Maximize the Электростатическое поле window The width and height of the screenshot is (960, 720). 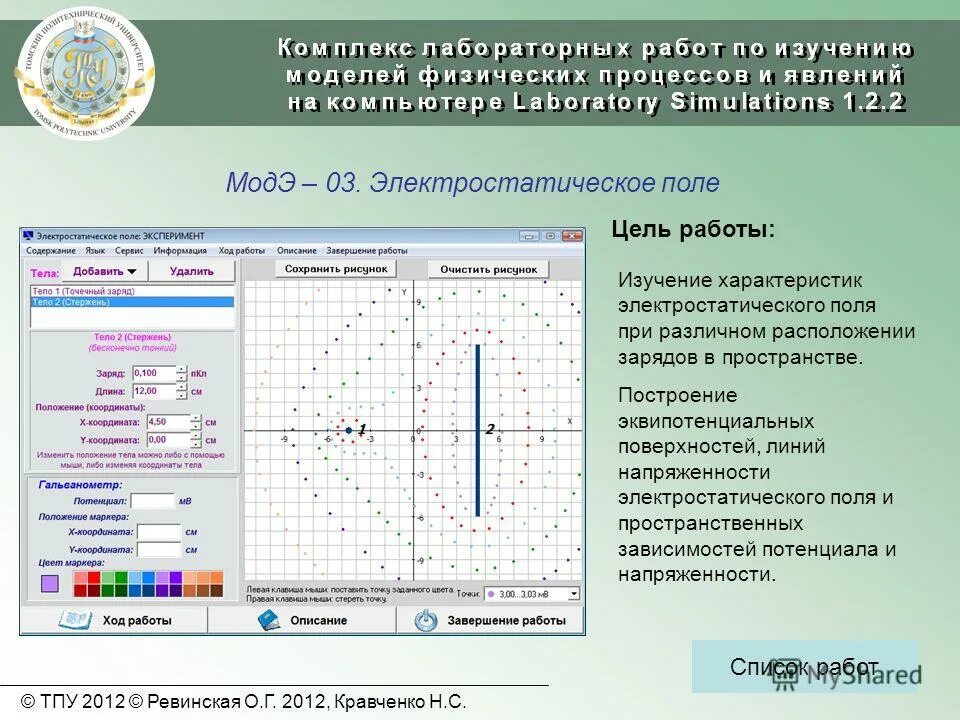[x=550, y=236]
